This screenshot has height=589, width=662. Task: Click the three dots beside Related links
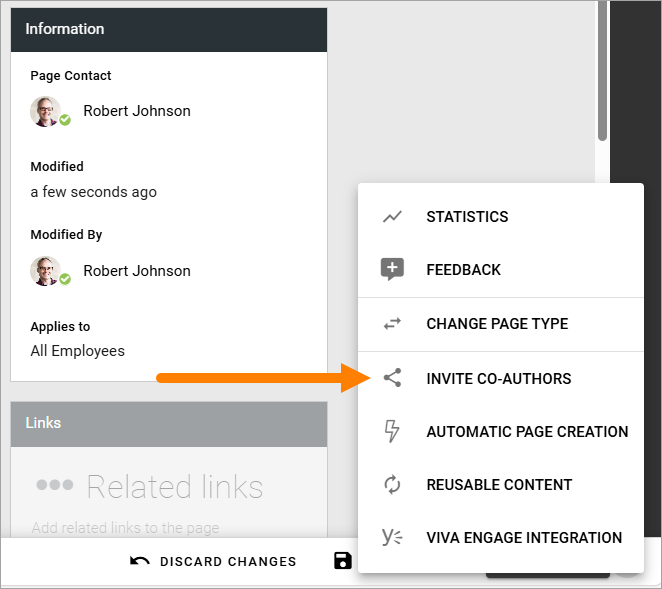[55, 485]
